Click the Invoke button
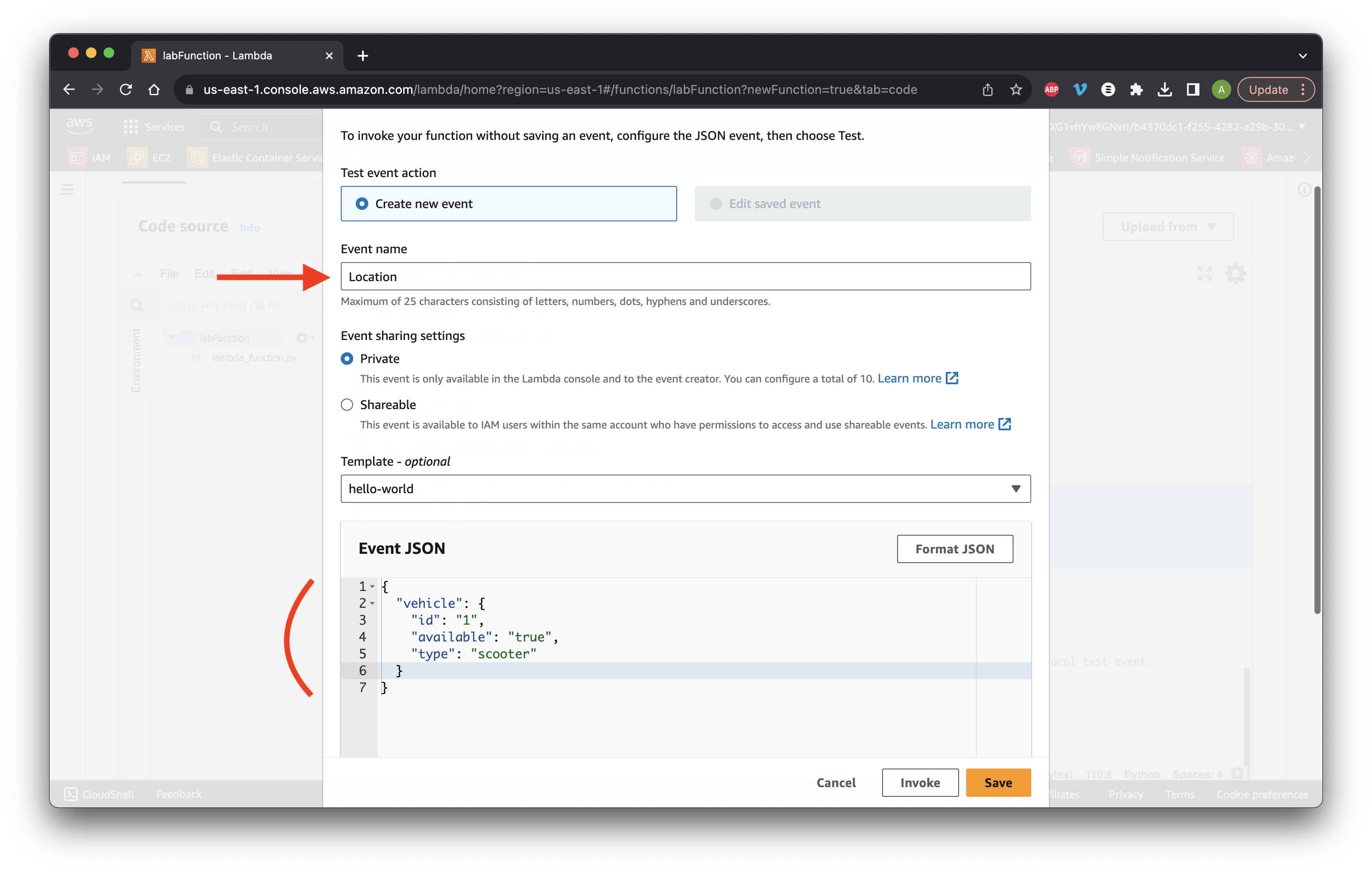Viewport: 1372px width, 873px height. [920, 782]
